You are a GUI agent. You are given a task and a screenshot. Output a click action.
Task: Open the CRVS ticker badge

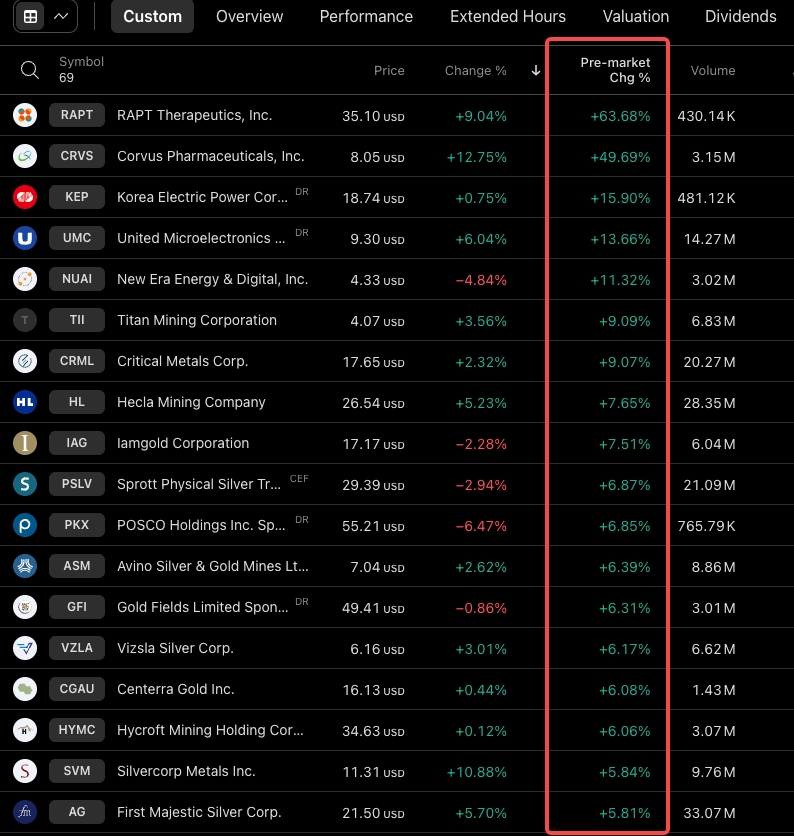click(x=77, y=156)
